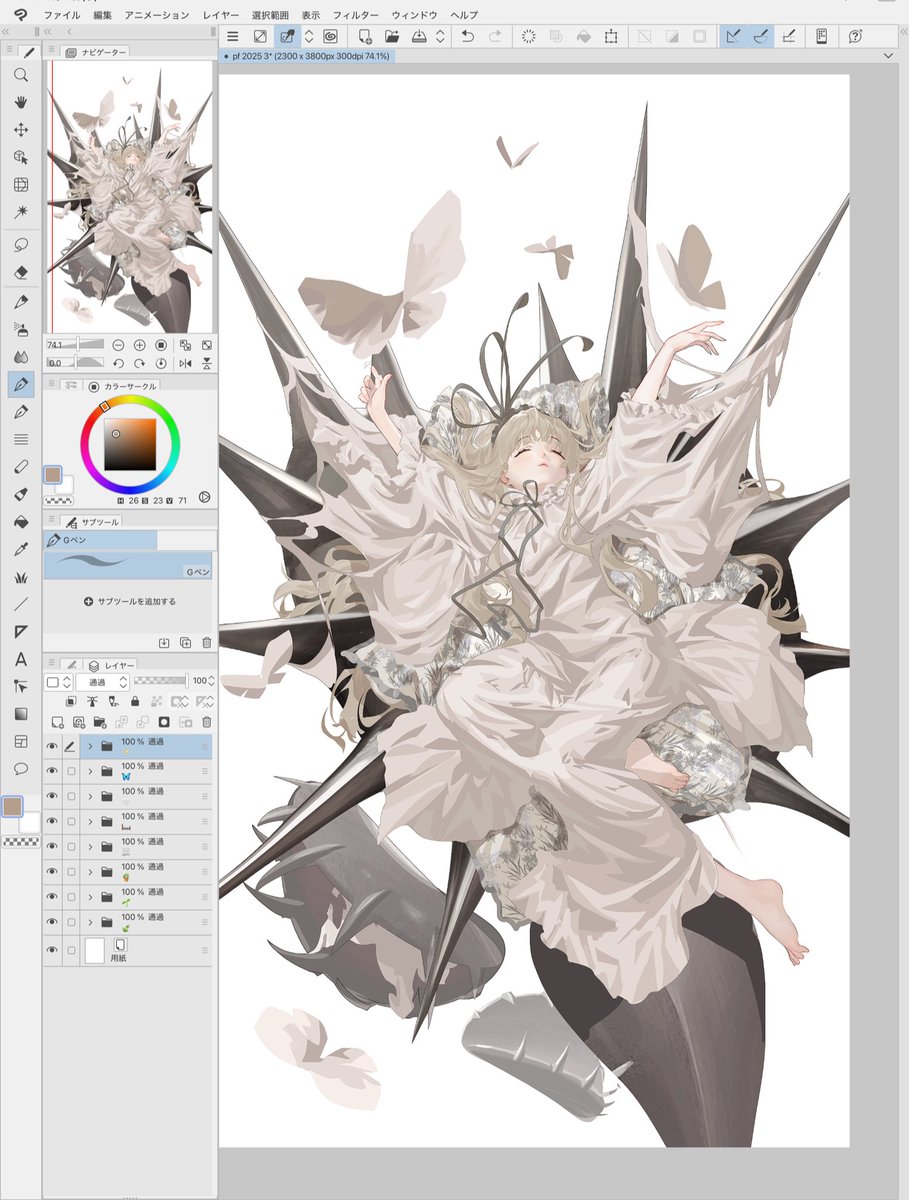Screen dimensions: 909x1200
Task: Click サブツールを追加する button
Action: coord(130,602)
